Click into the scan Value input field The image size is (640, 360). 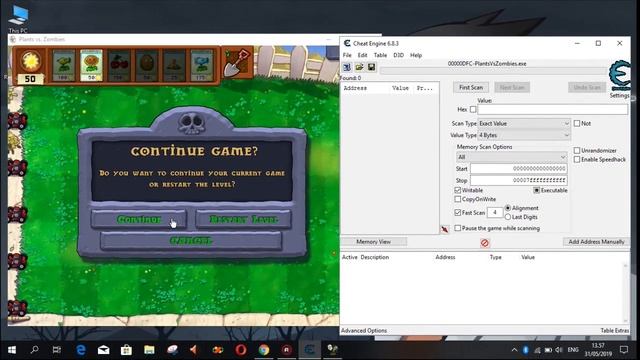coord(553,109)
